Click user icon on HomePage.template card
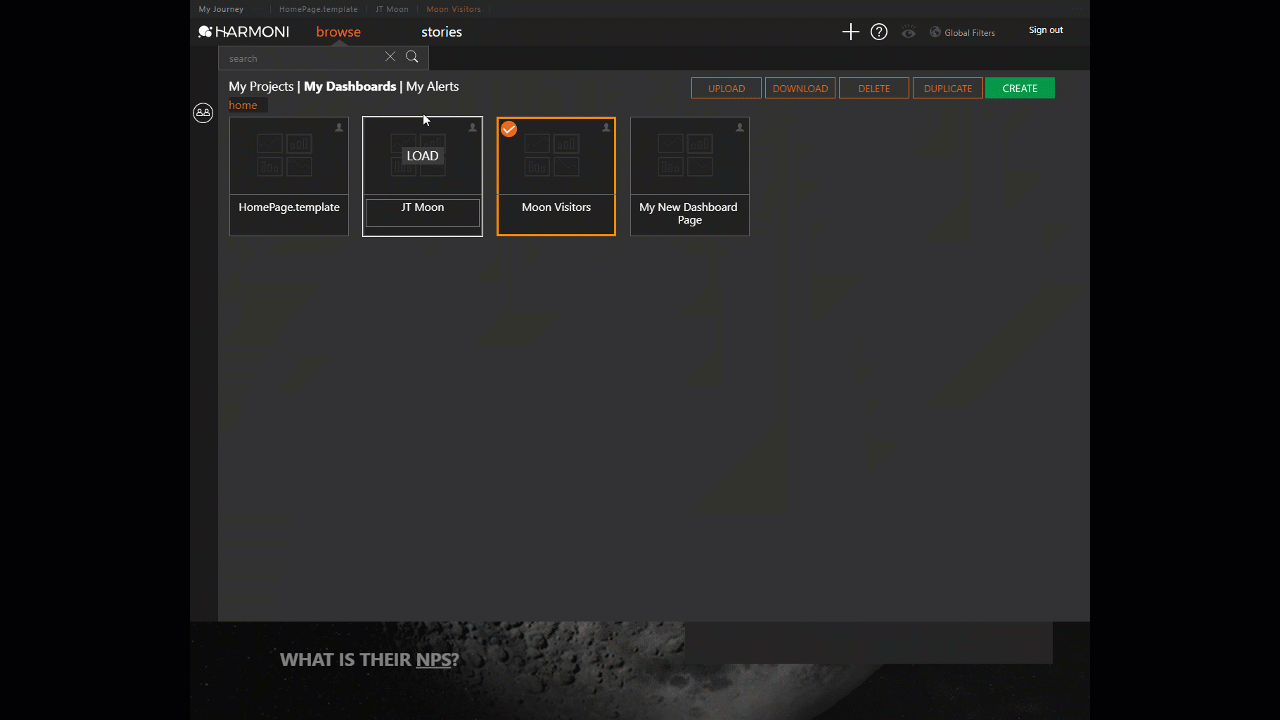 tap(339, 127)
